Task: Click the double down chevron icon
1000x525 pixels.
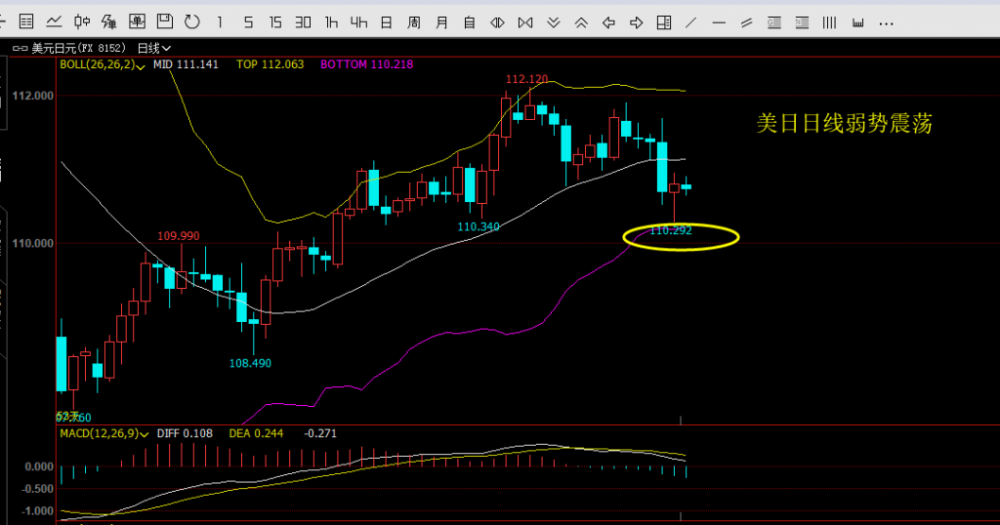Action: tap(554, 22)
